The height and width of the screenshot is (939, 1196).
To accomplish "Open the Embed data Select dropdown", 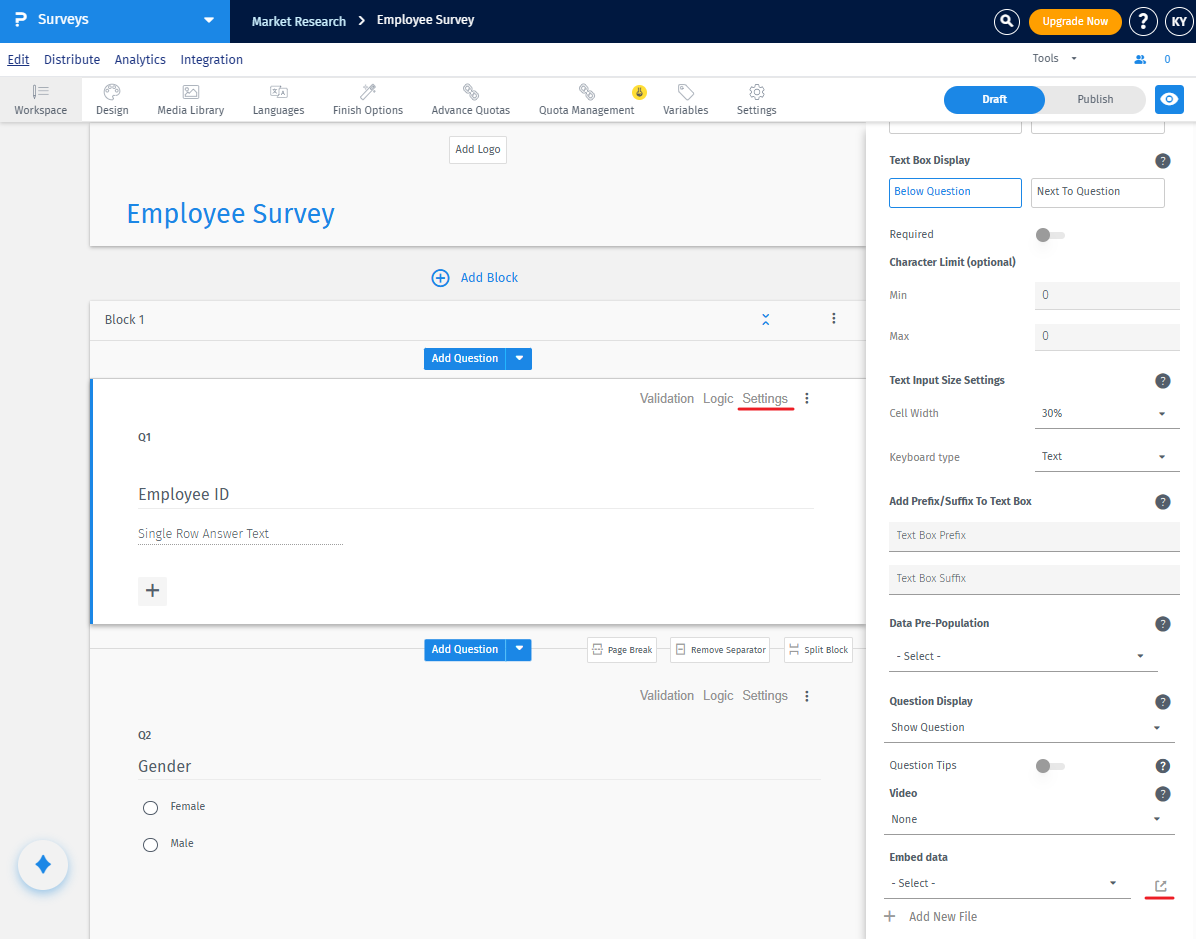I will (1007, 883).
